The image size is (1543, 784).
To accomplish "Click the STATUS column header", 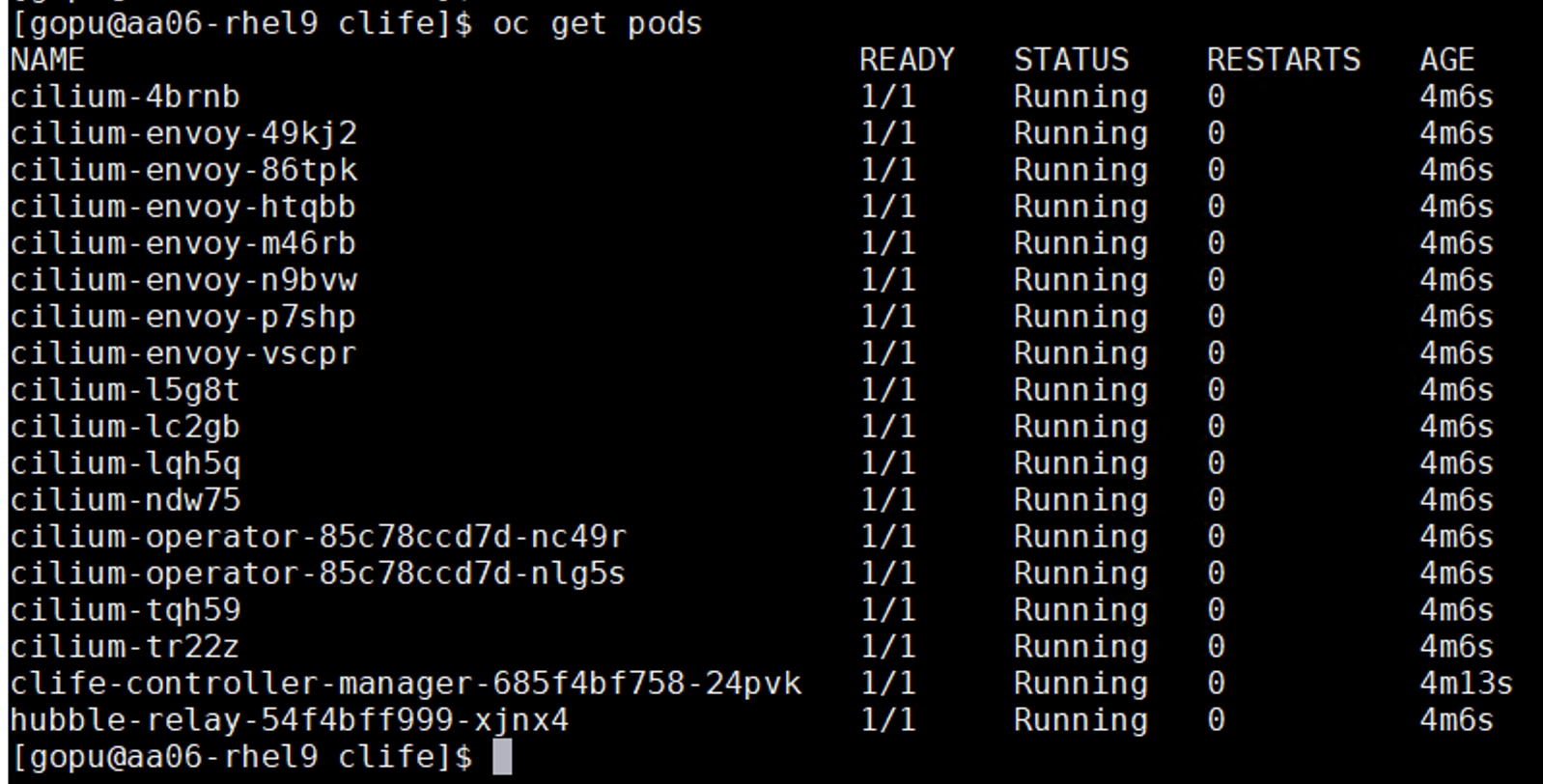I will click(x=1070, y=60).
